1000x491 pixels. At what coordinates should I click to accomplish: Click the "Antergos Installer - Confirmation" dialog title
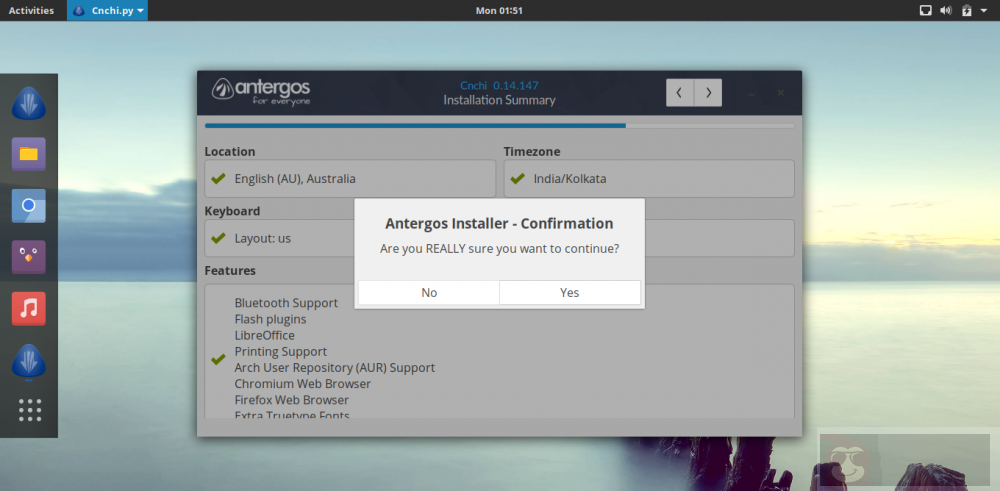point(499,224)
